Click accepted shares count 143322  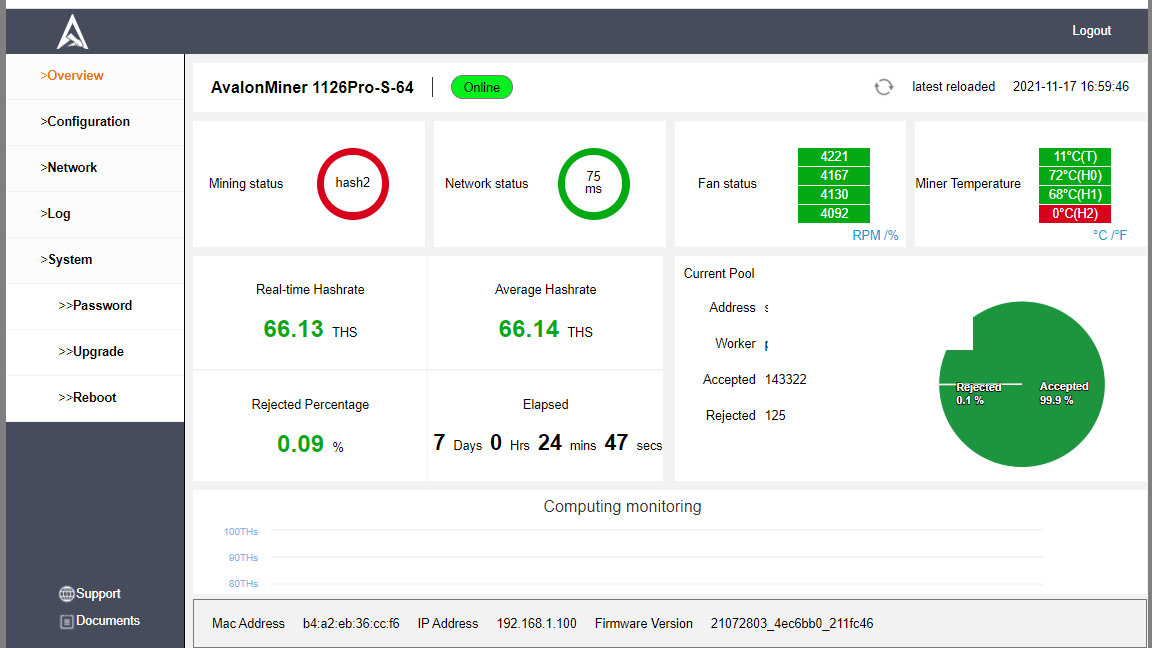pyautogui.click(x=785, y=380)
